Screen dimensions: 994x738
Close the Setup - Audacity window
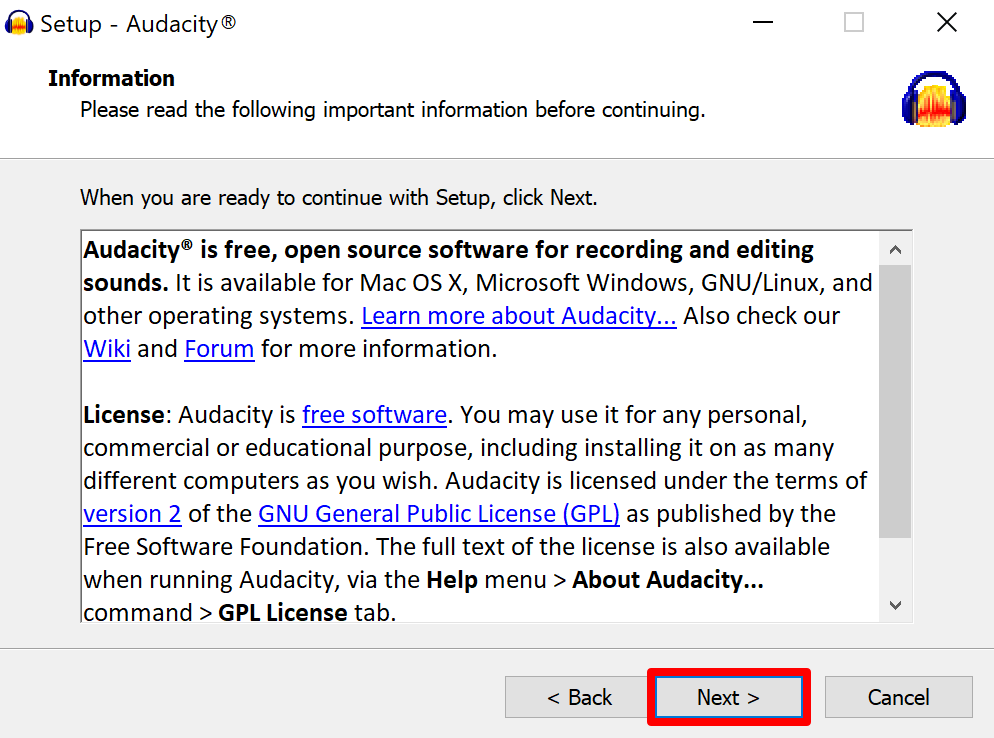946,22
